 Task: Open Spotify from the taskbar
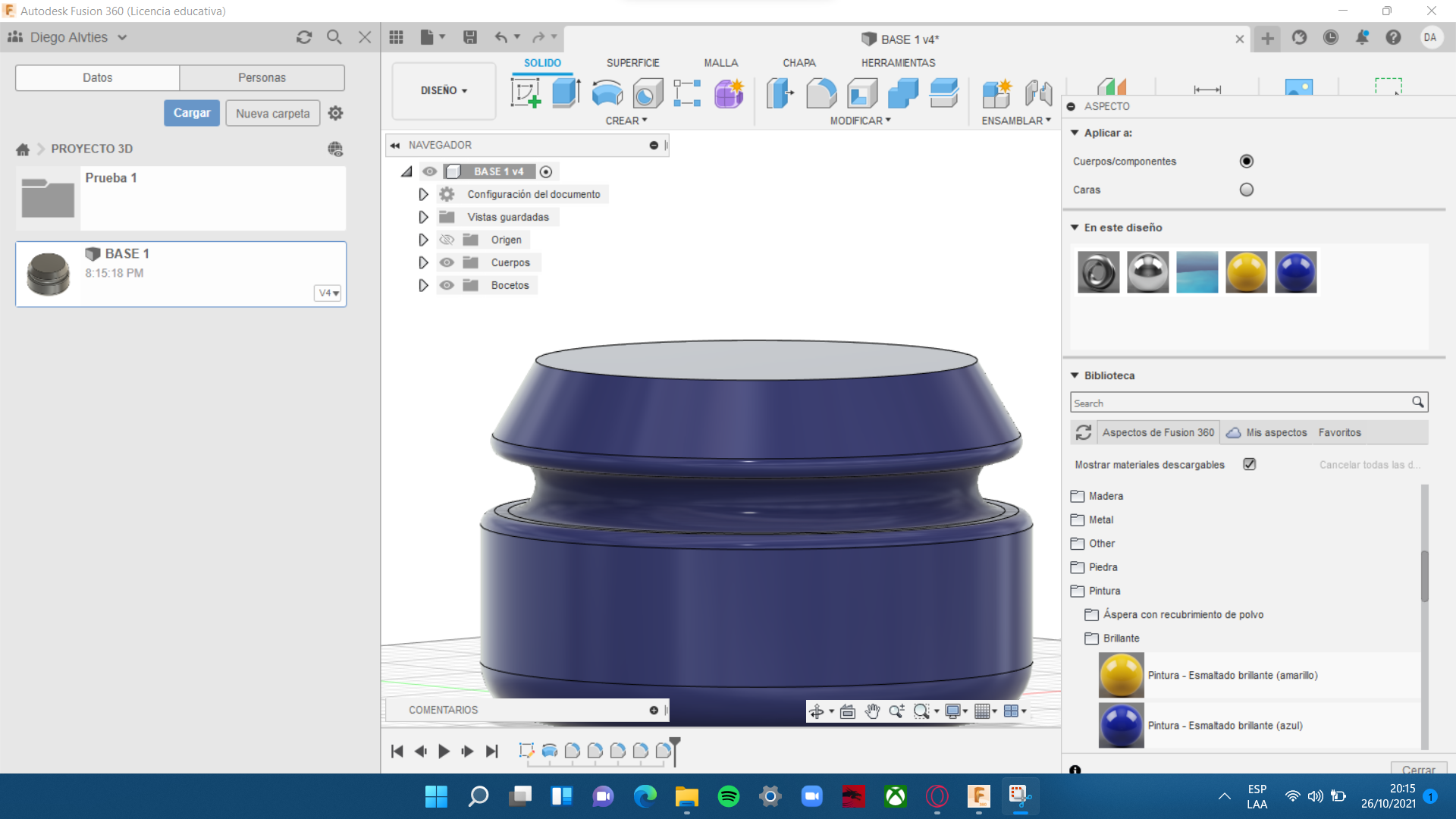click(x=729, y=796)
